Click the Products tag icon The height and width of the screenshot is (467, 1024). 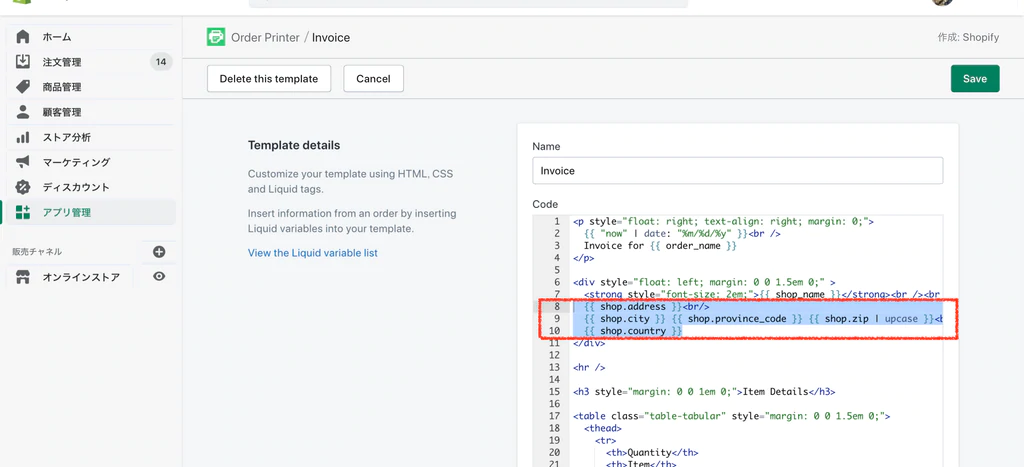coord(23,87)
